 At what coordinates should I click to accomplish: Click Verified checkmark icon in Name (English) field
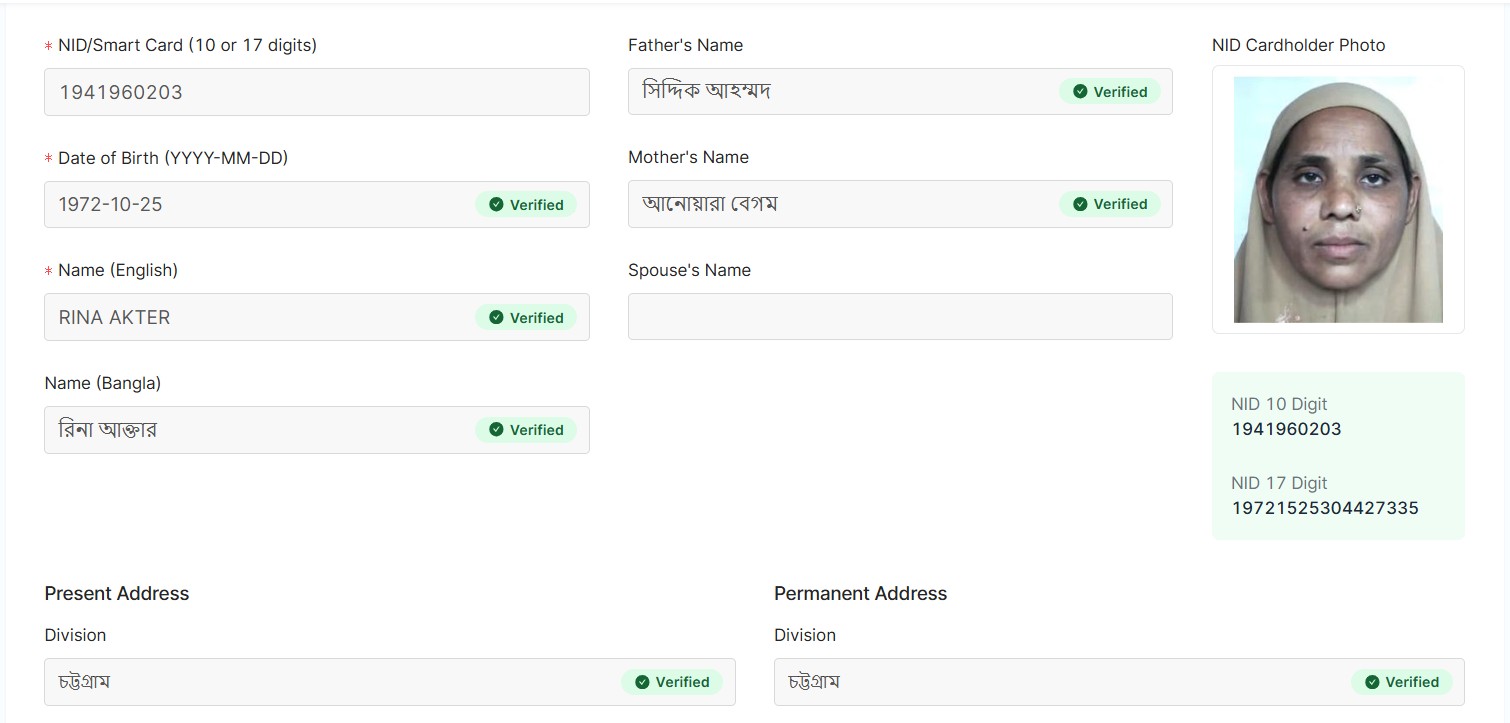point(496,318)
